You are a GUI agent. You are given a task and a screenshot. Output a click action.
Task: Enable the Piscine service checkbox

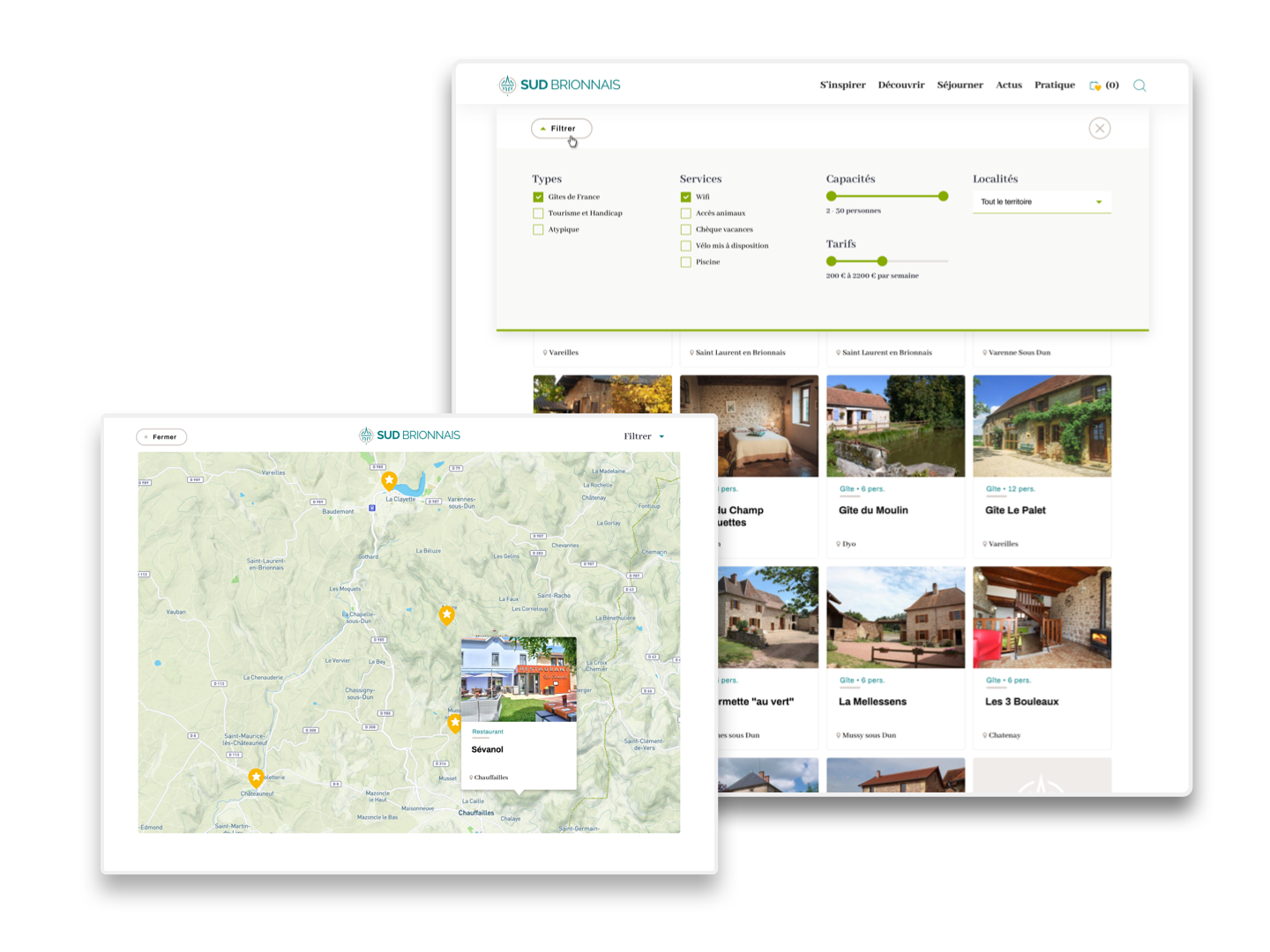coord(685,263)
